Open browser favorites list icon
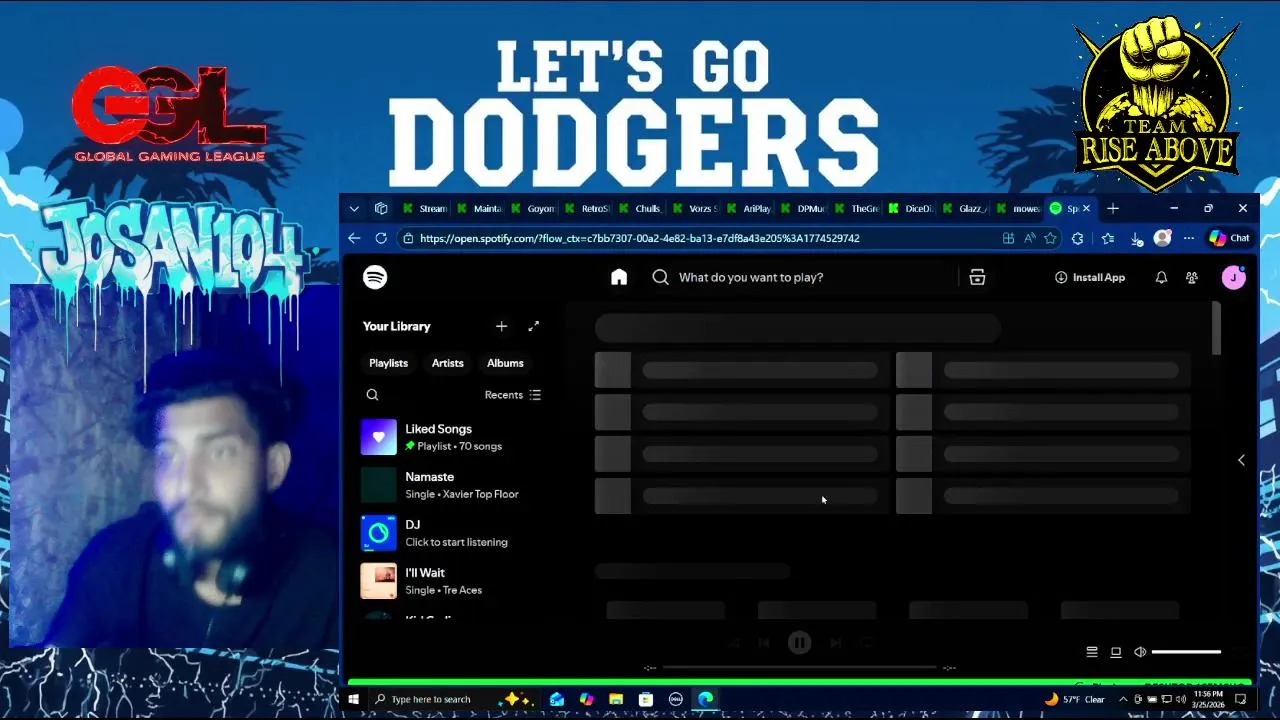Screen dimensions: 1280x720 click(1107, 238)
